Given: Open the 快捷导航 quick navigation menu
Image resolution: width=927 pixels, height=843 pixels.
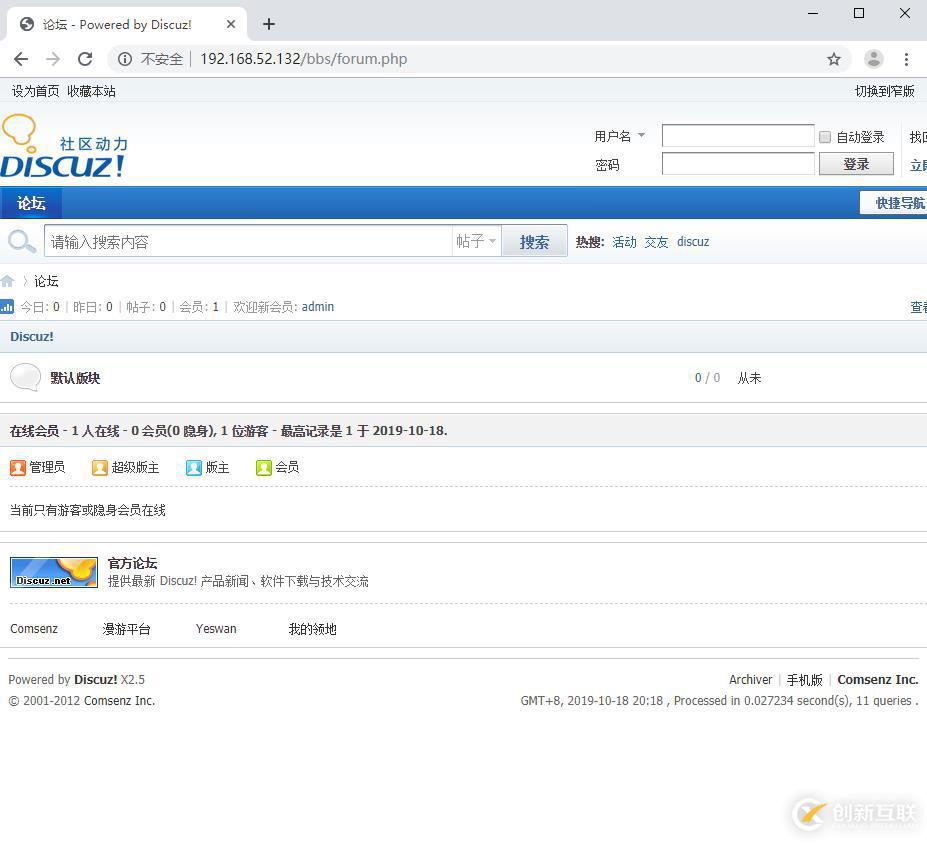Looking at the screenshot, I should 893,203.
